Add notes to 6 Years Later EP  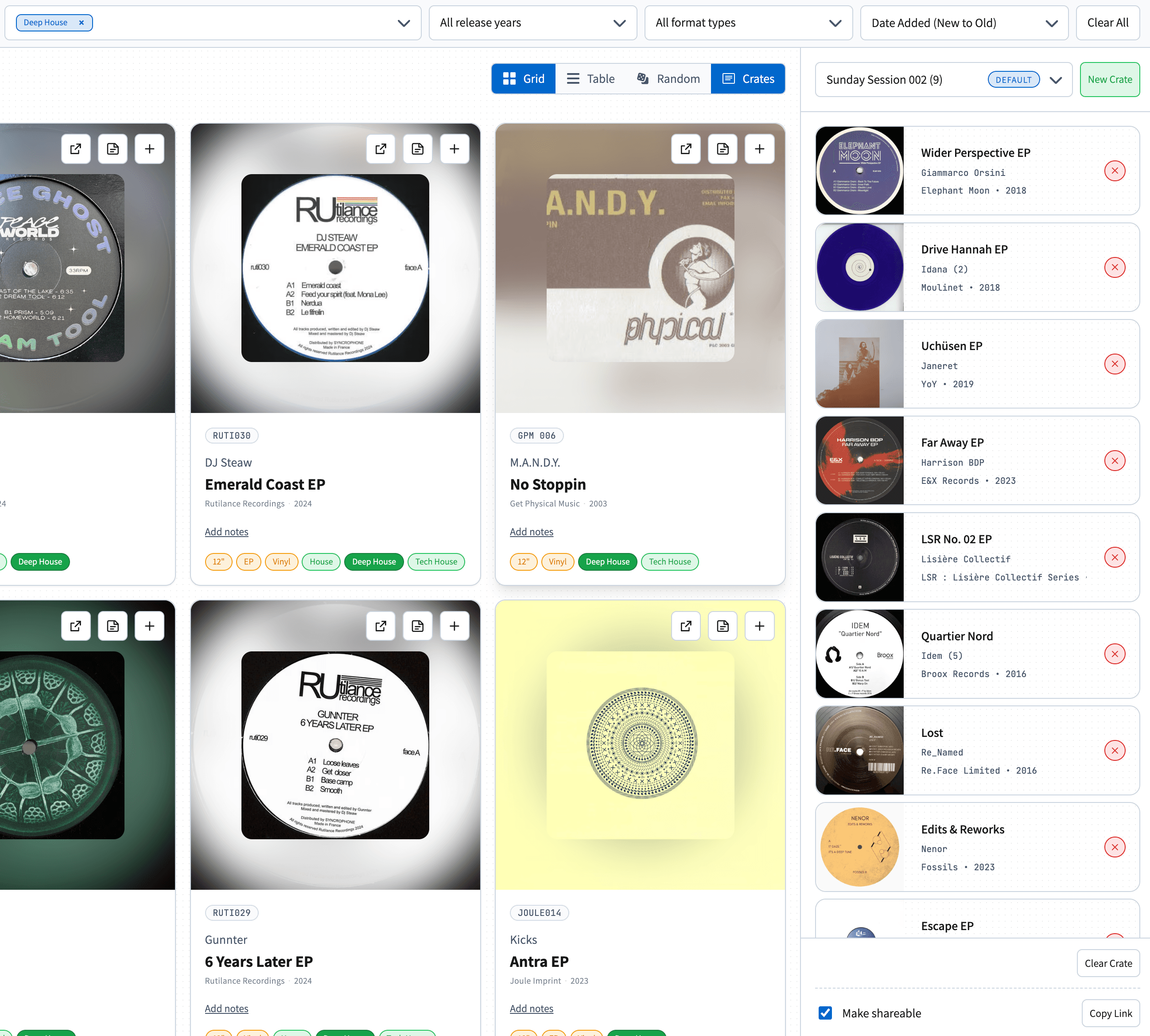226,1009
